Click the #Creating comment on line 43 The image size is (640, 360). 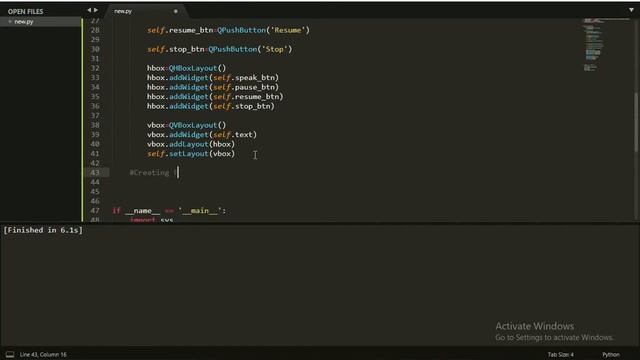(x=153, y=173)
